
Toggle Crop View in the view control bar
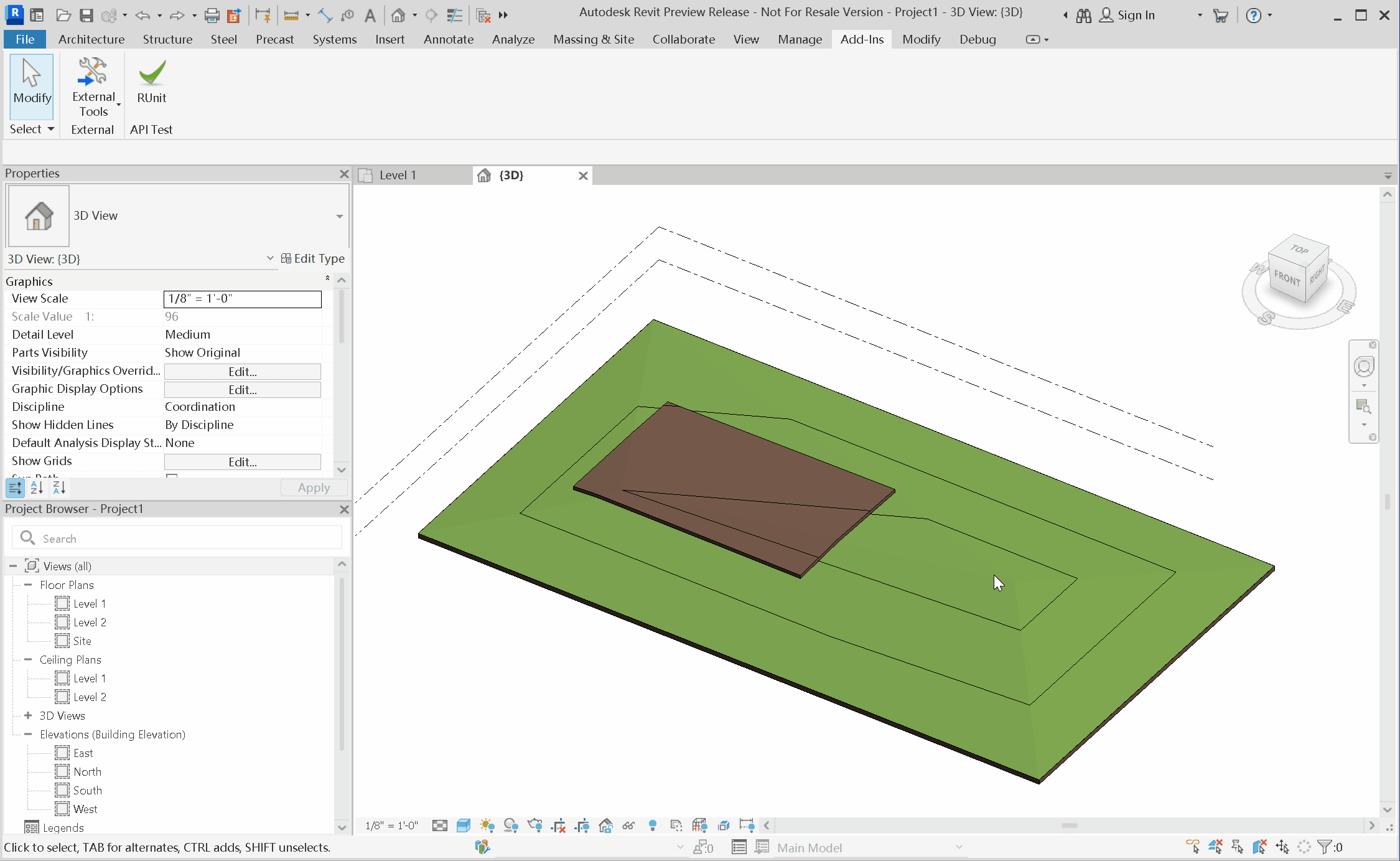point(559,826)
